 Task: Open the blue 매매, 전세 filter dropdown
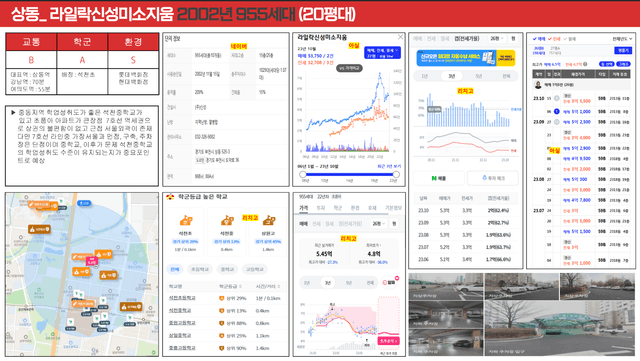382,53
